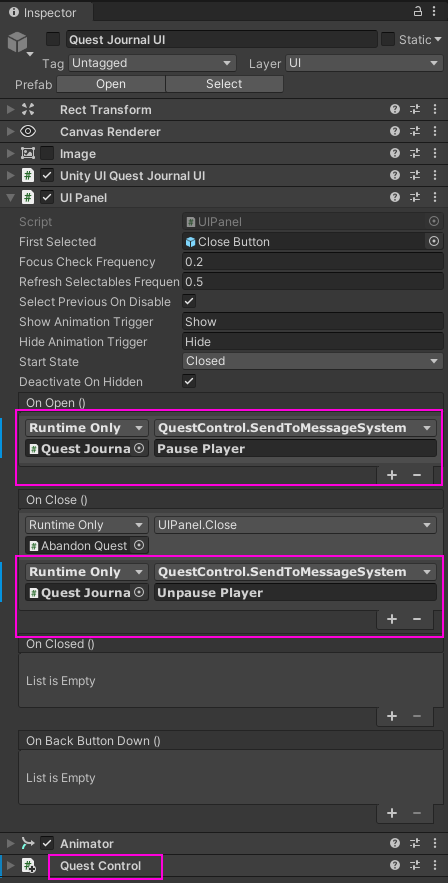Toggle Select Previous On Disable checkbox
Screen dimensions: 448x883
click(190, 301)
